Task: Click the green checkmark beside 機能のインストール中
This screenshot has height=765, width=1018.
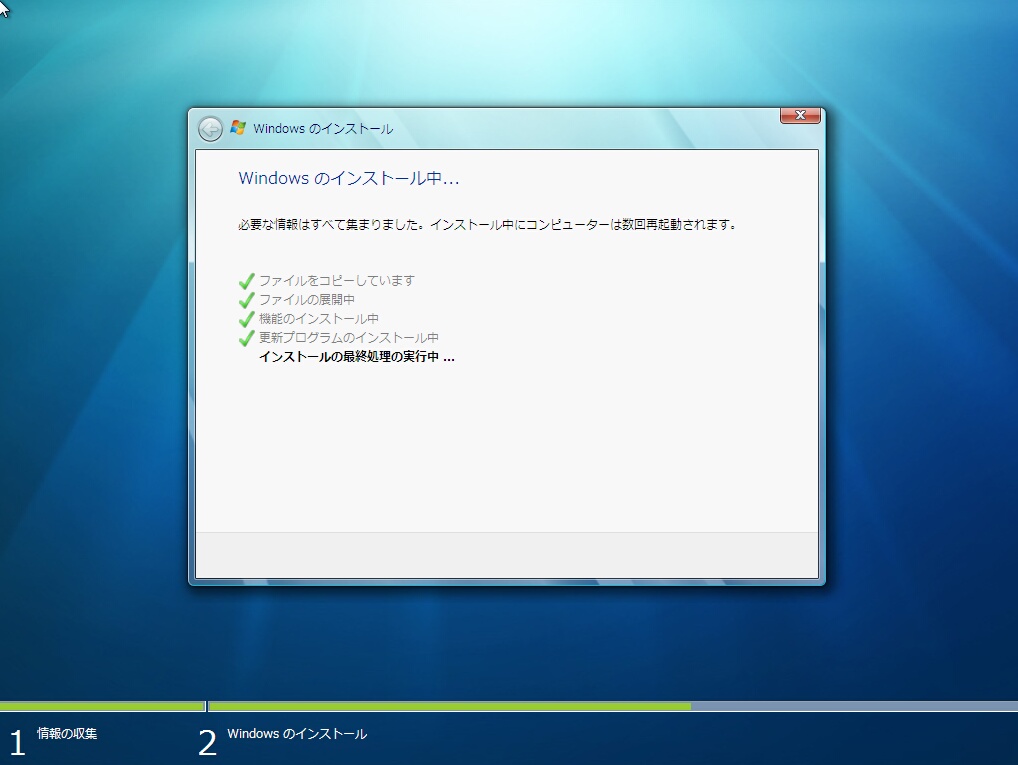Action: point(246,319)
